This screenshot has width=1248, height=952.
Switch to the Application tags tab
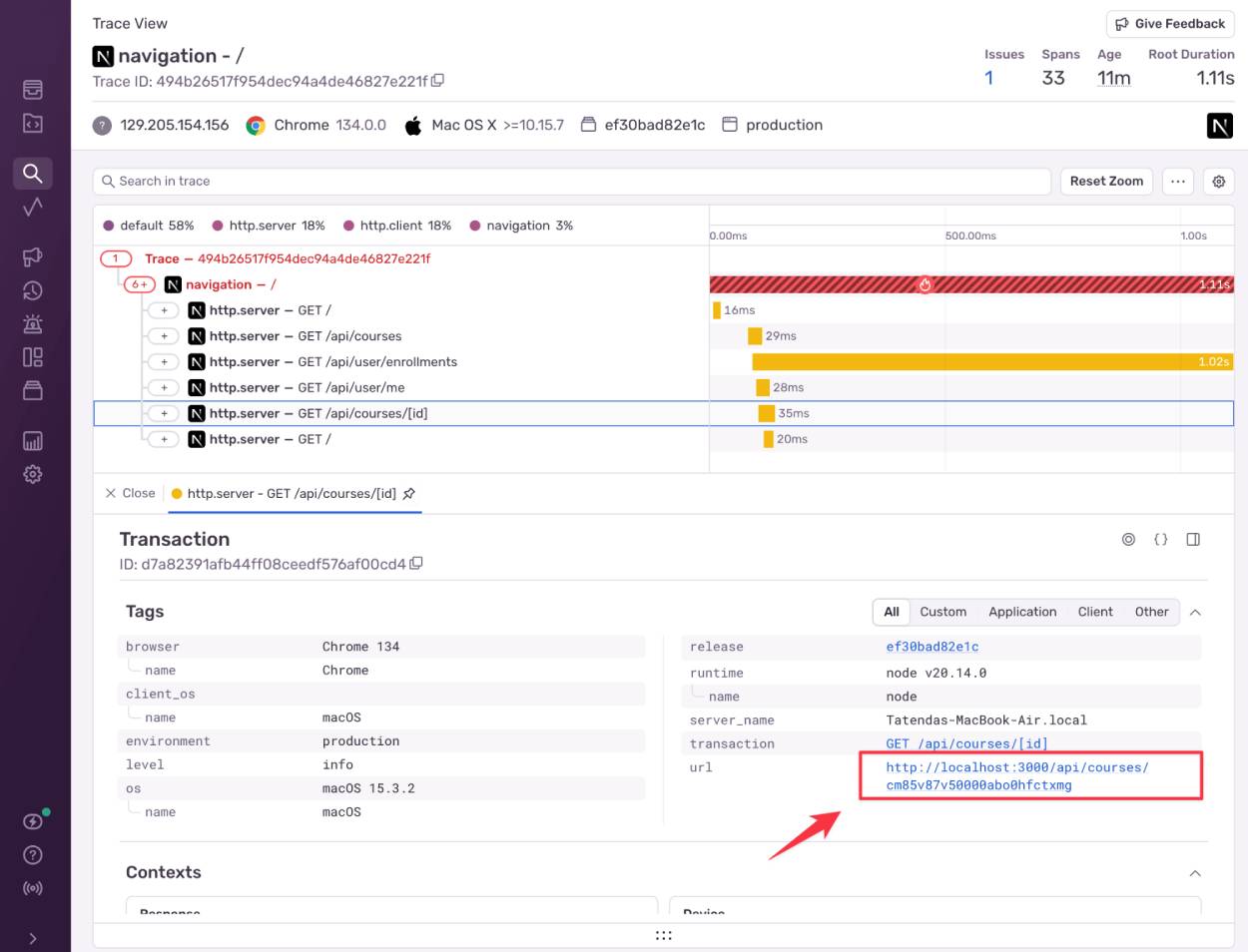click(x=1022, y=611)
